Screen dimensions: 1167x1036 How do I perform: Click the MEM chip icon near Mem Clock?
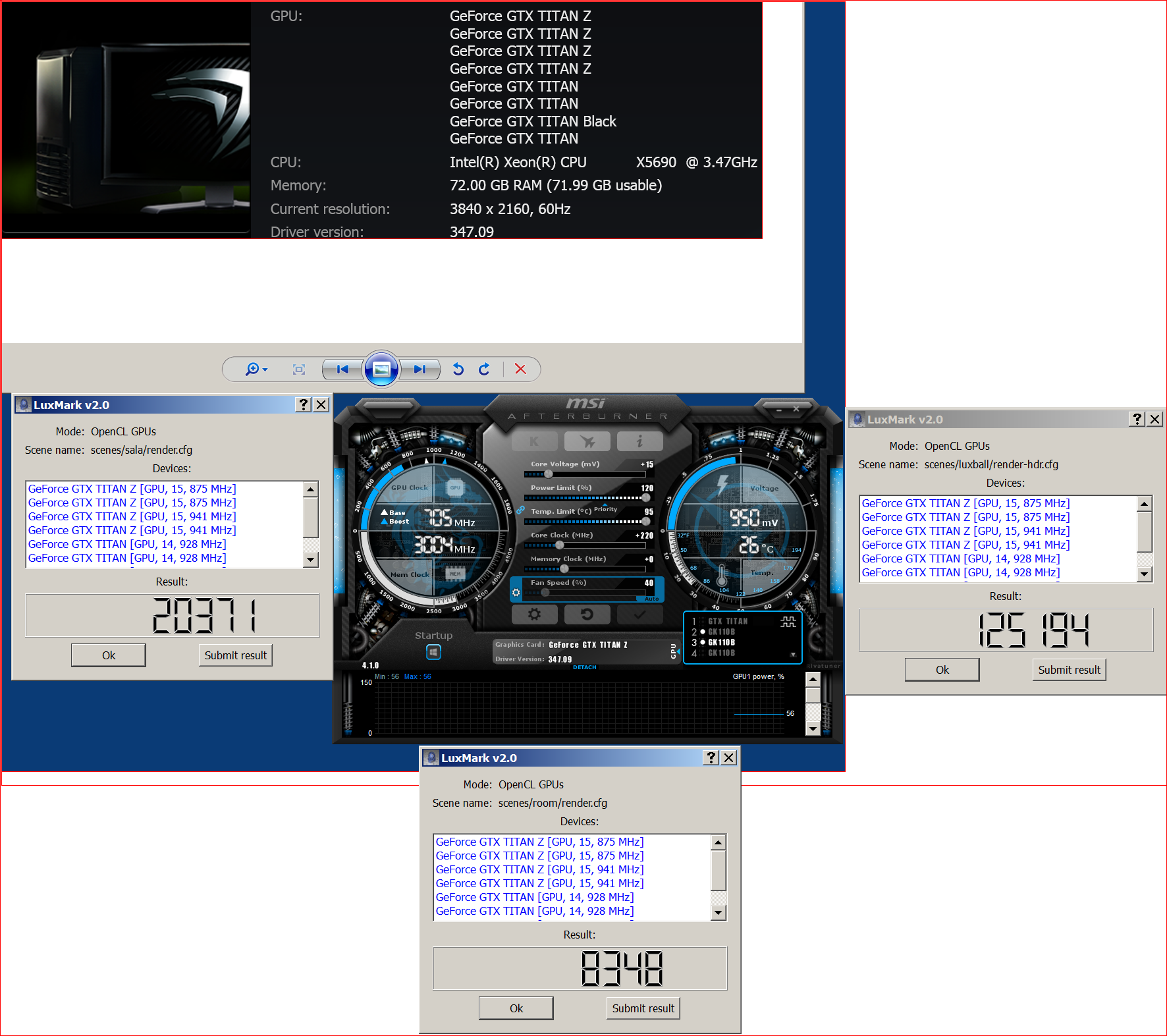click(x=455, y=574)
